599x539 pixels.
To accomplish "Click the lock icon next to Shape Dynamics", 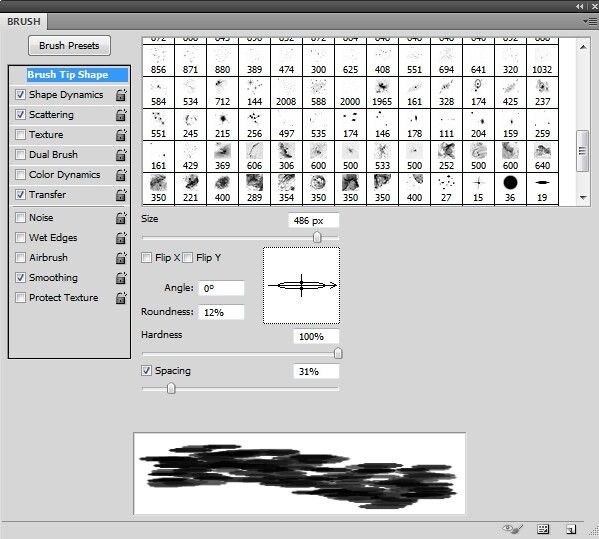I will coord(121,95).
